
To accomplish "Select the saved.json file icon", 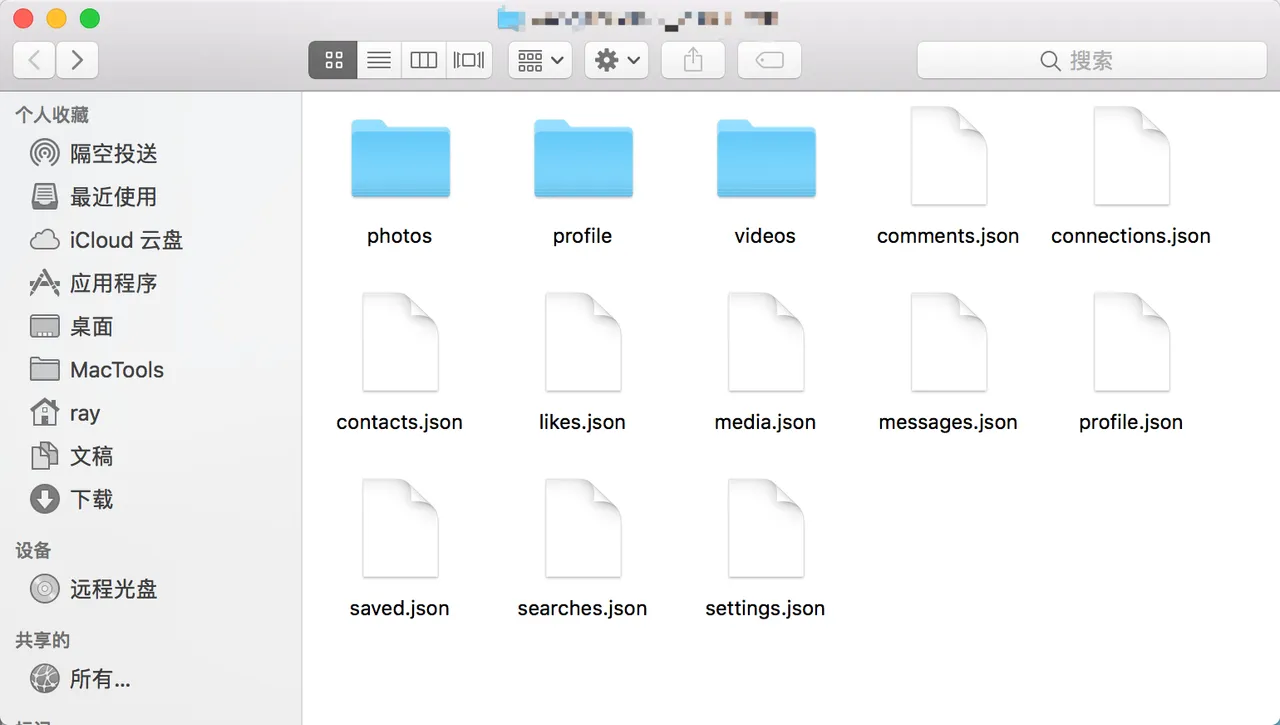I will tap(400, 528).
